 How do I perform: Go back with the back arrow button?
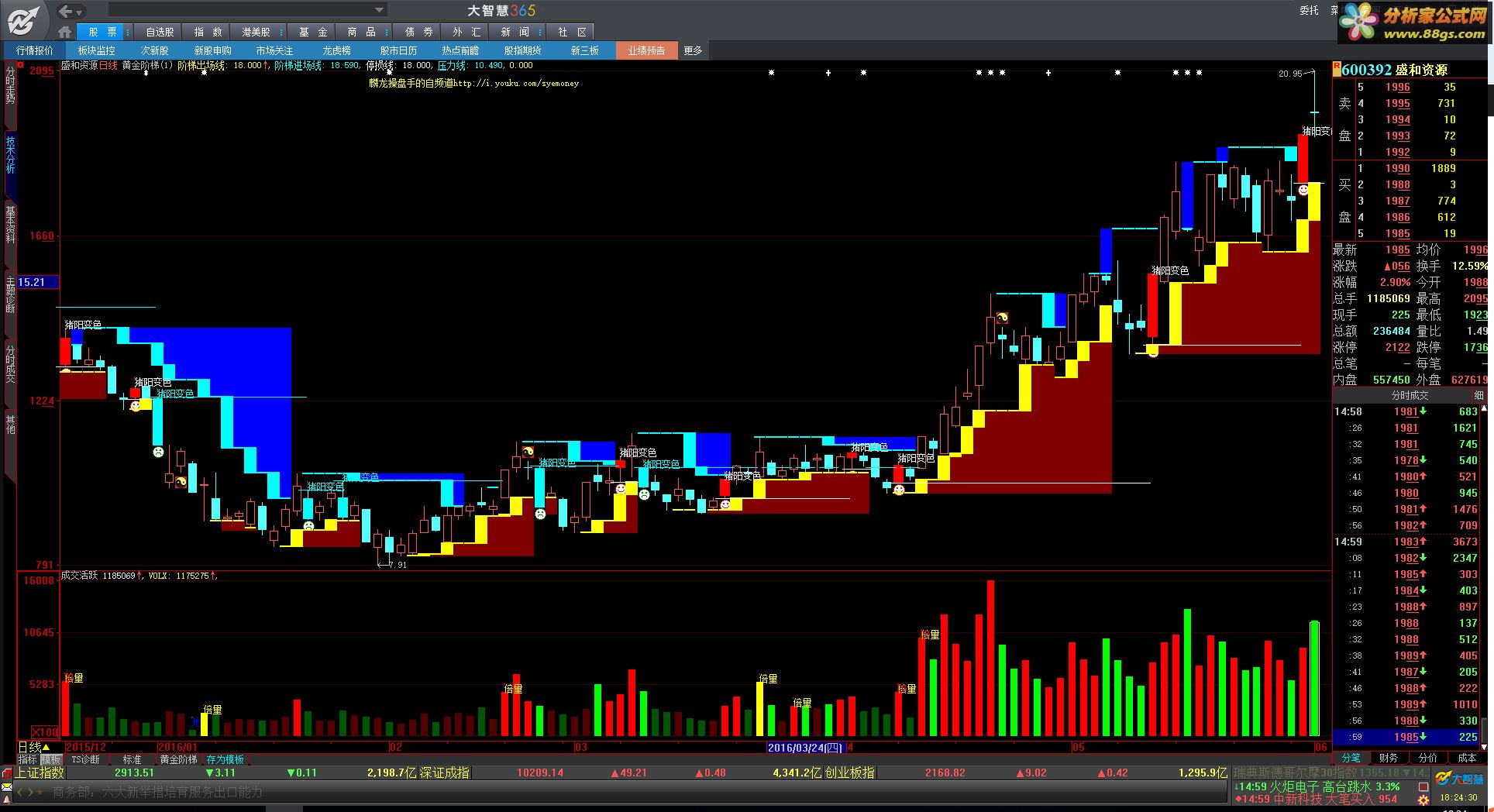(66, 11)
